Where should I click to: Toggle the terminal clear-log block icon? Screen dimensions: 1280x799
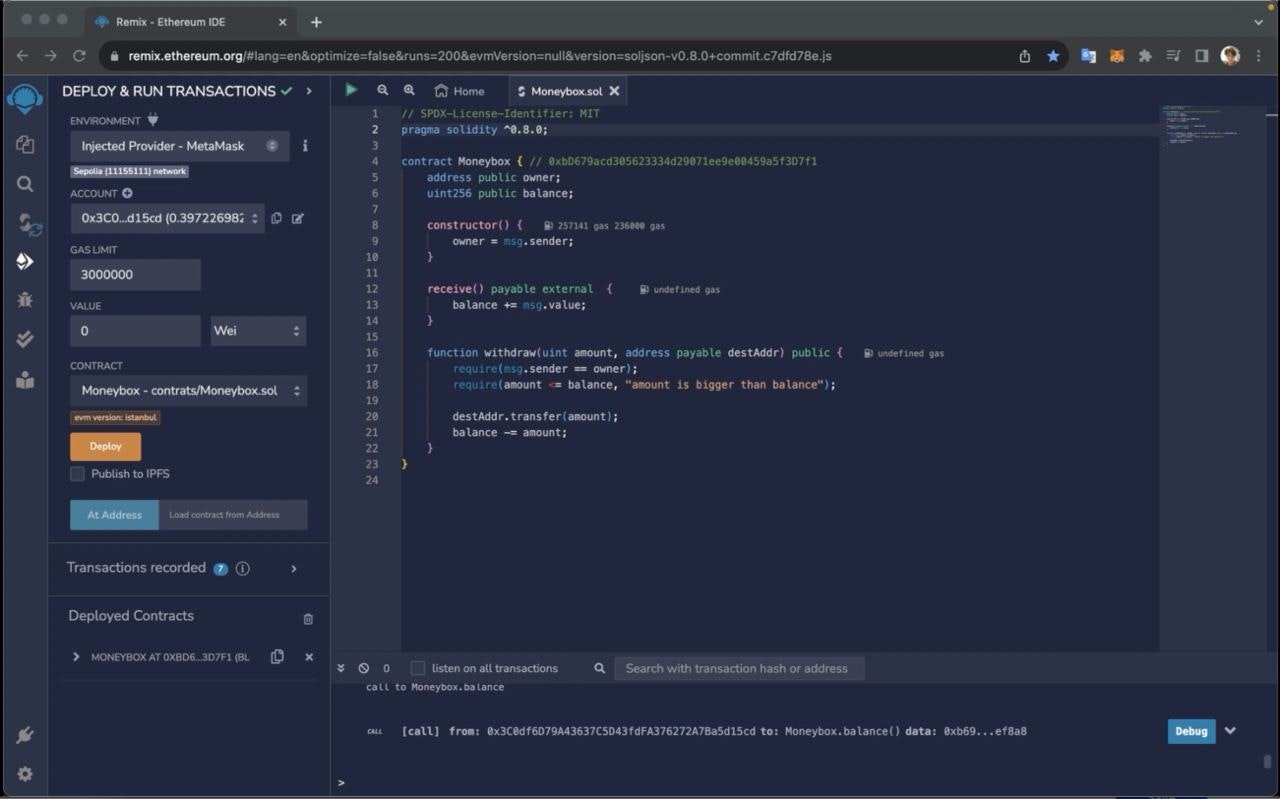coord(363,668)
